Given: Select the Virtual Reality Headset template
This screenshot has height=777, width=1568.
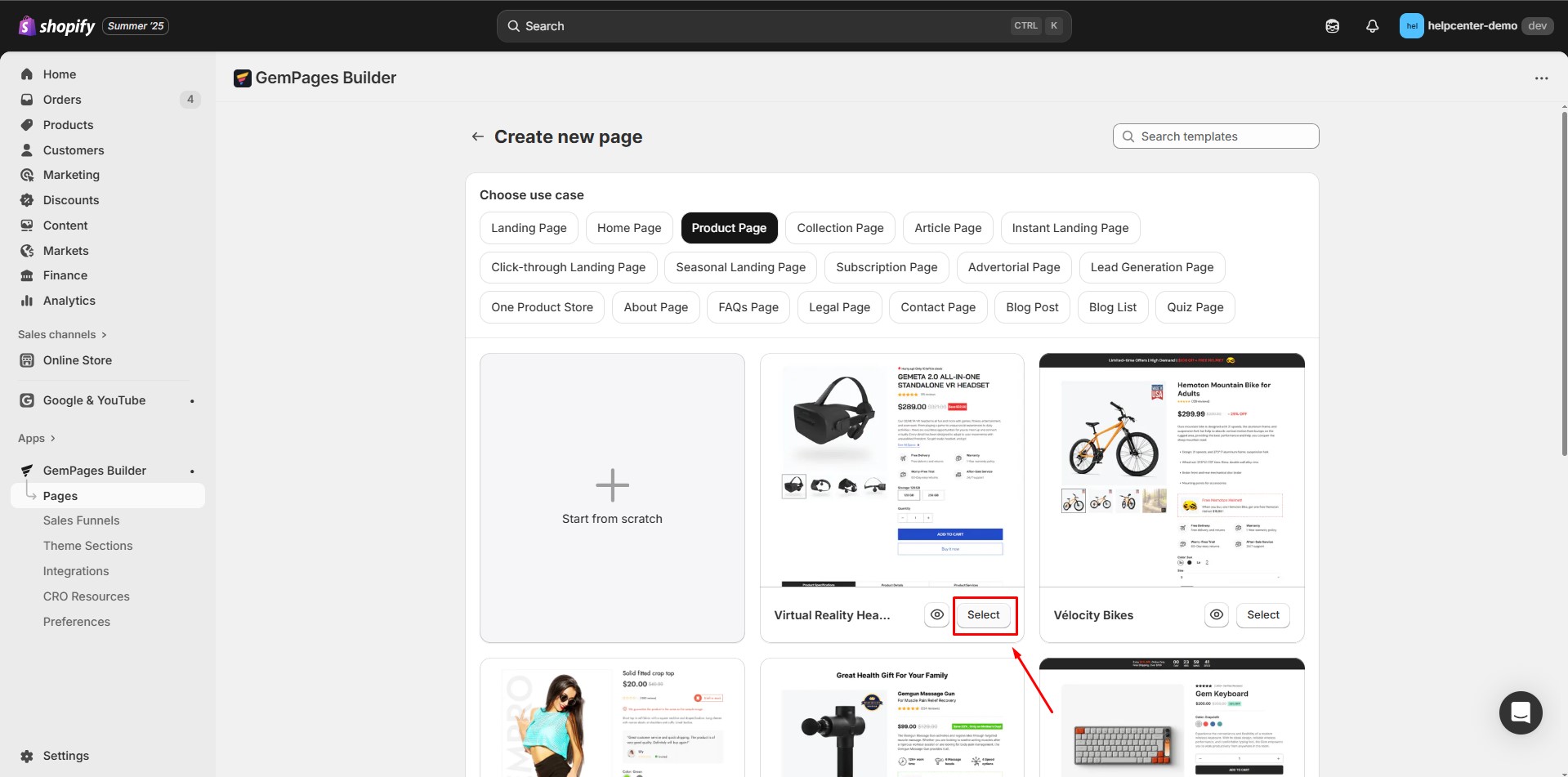Looking at the screenshot, I should 984,614.
